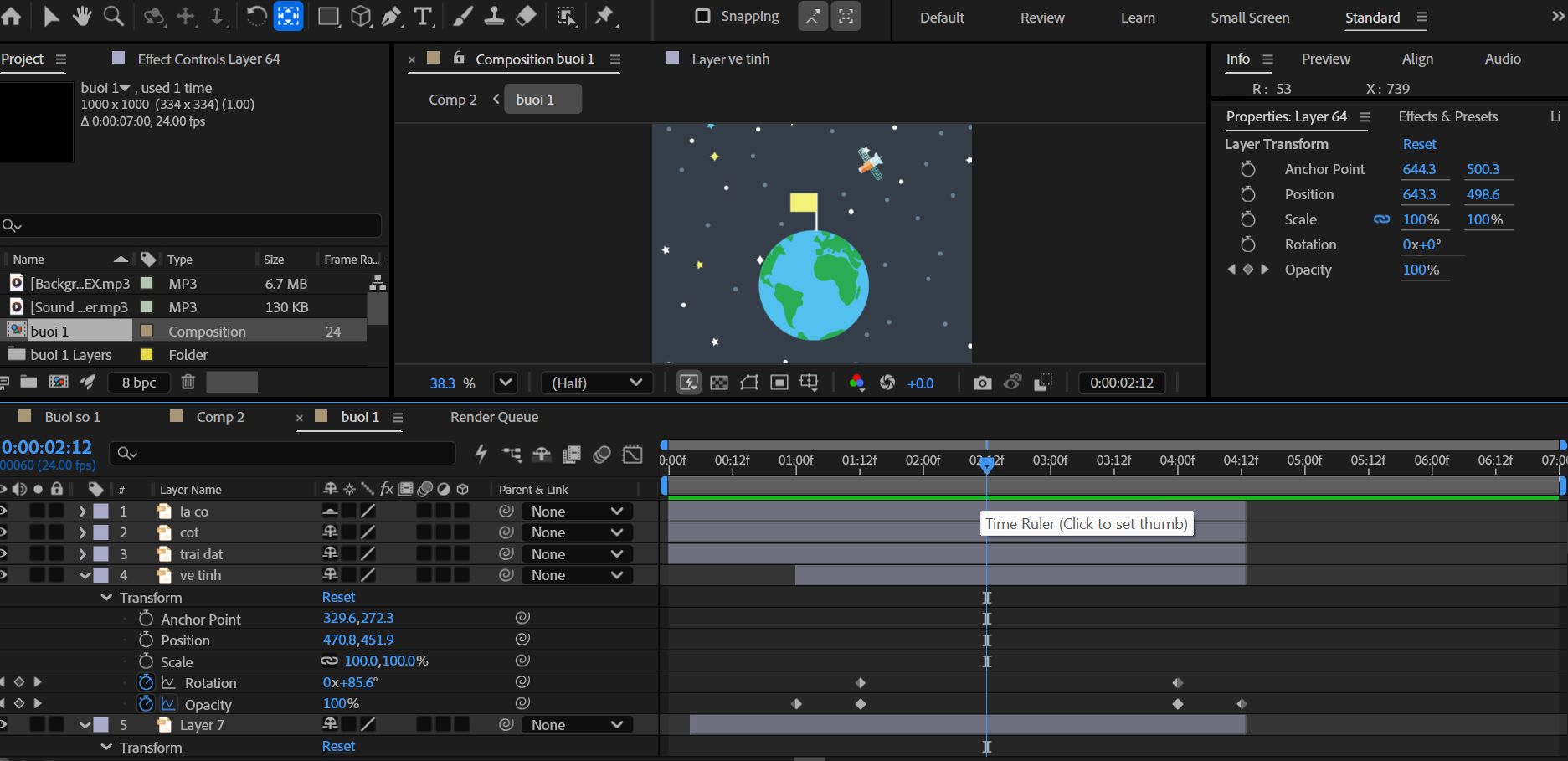
Task: Toggle the Position stopwatch of ve tinh
Action: point(146,640)
